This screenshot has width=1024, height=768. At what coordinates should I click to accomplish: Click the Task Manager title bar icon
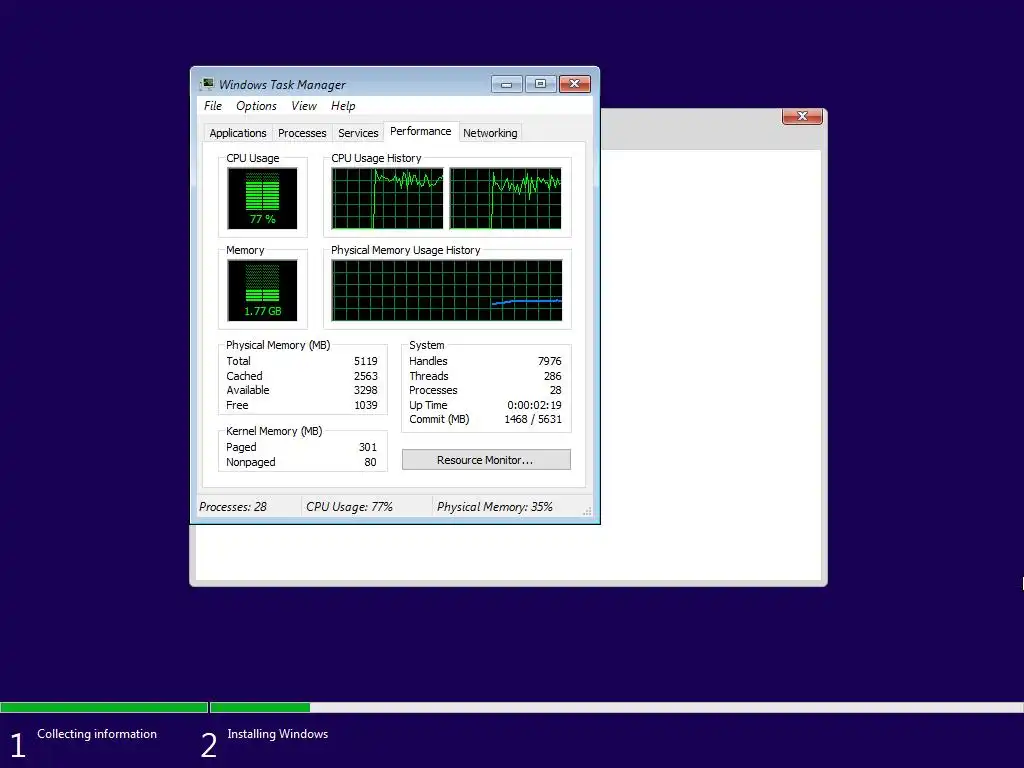[x=208, y=84]
